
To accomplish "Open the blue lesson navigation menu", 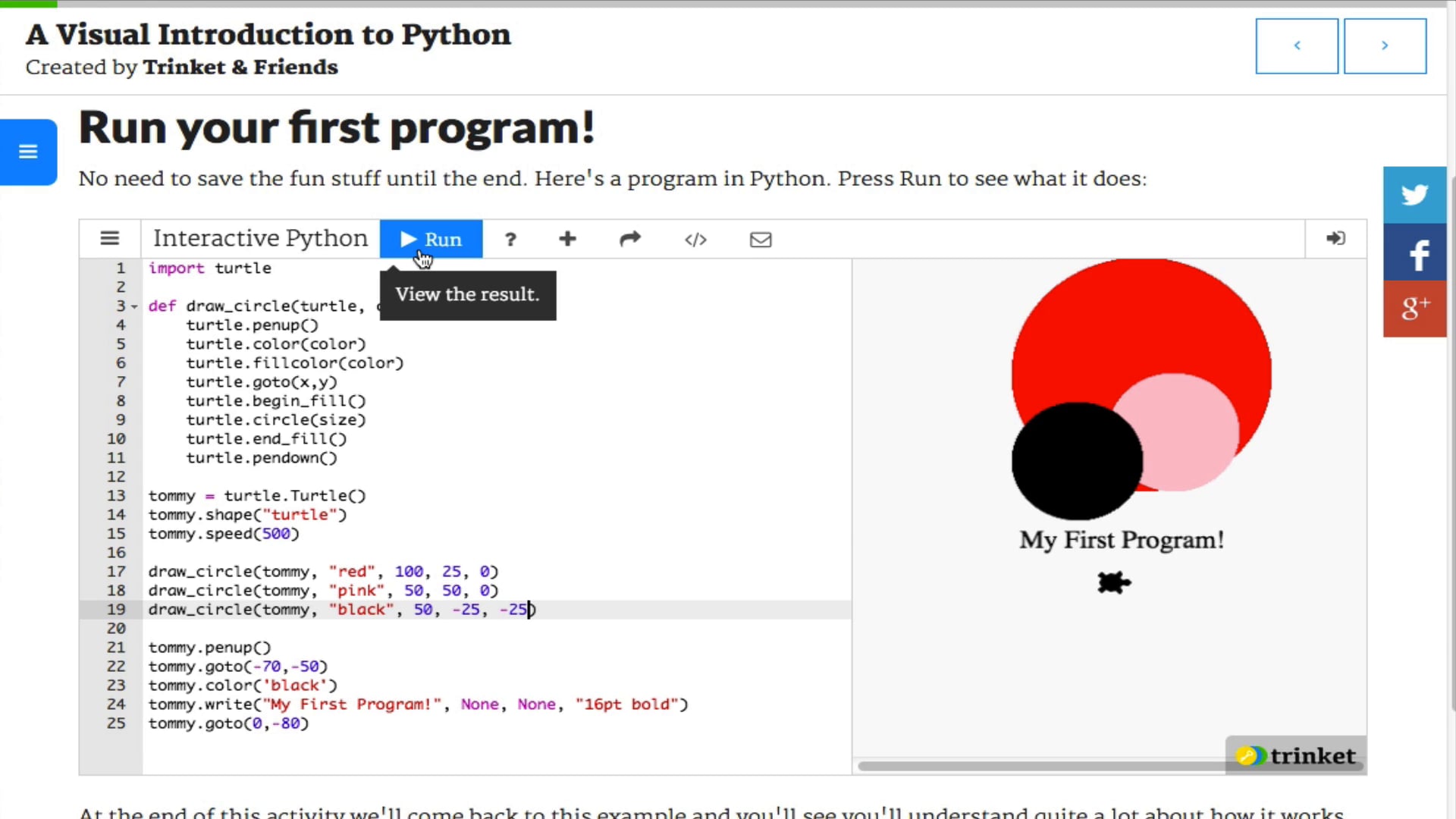I will 28,152.
